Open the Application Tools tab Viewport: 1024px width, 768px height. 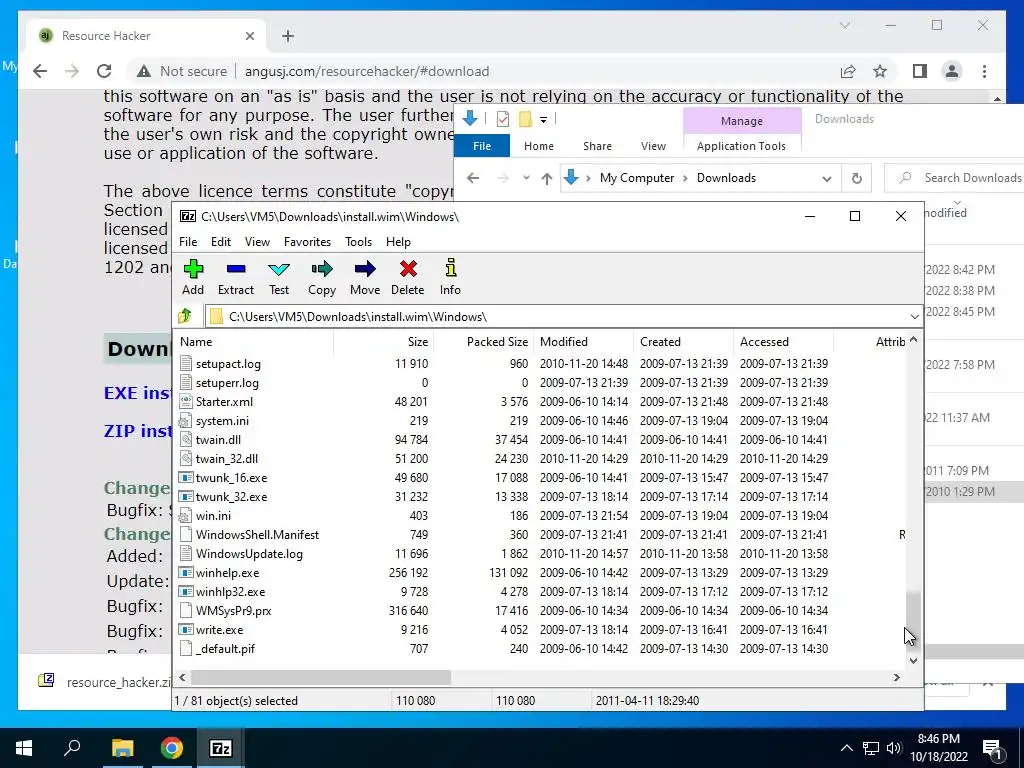click(741, 146)
